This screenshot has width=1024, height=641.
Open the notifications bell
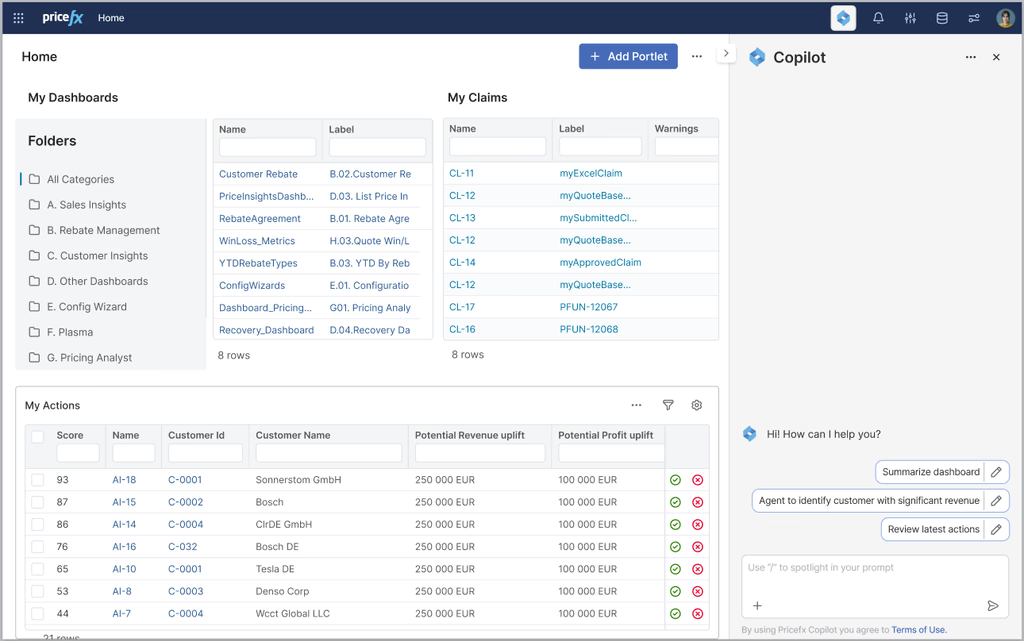[878, 18]
